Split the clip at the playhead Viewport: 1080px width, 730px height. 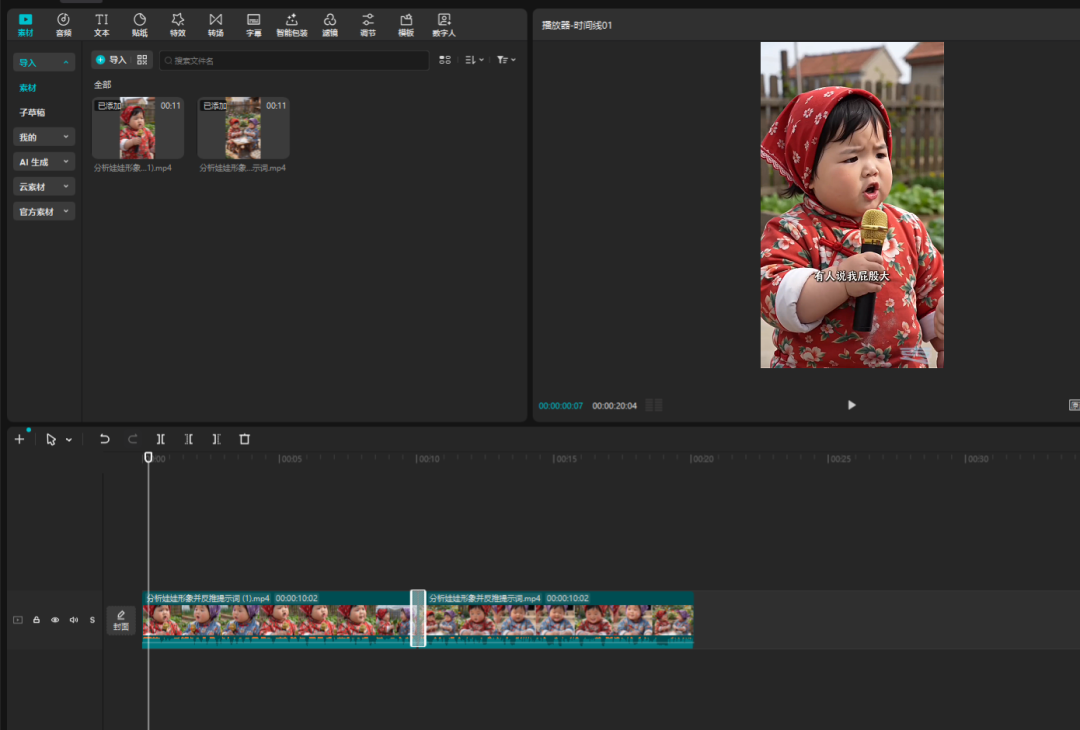(160, 439)
